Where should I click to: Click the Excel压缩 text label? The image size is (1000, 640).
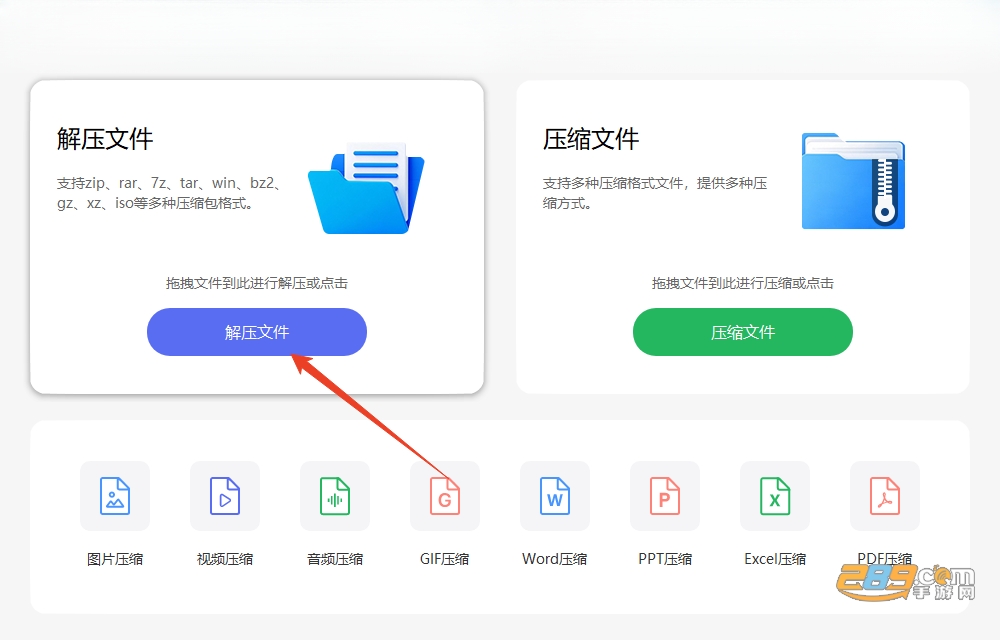pyautogui.click(x=775, y=559)
